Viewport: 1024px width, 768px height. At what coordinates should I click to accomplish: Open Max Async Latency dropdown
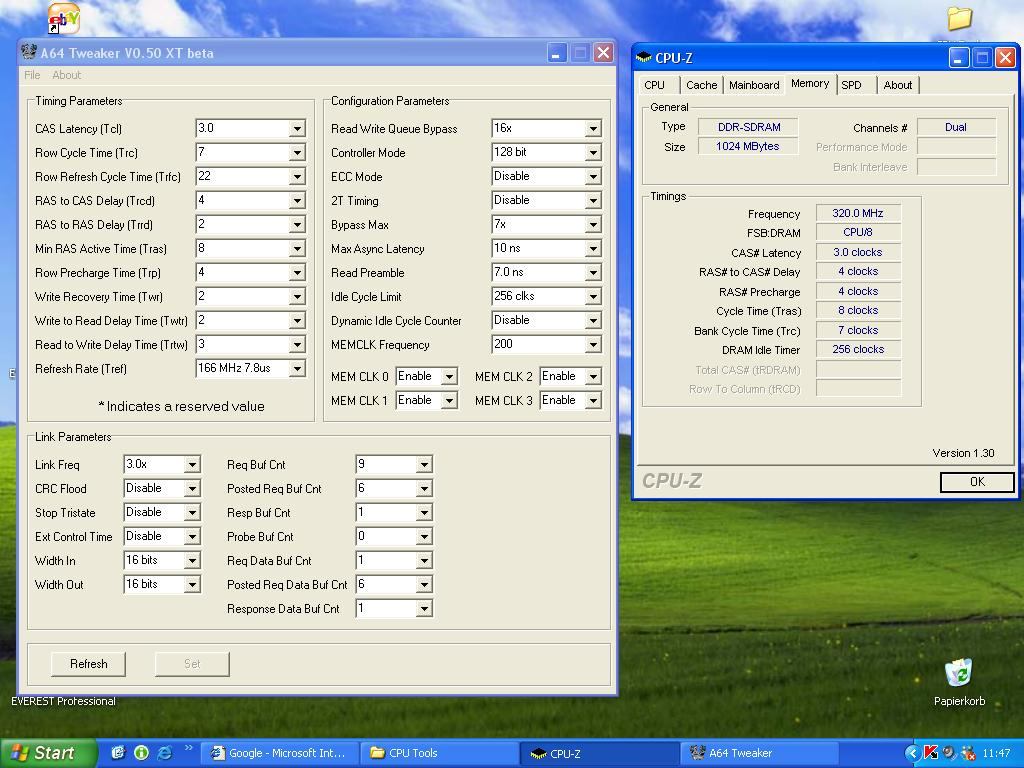pyautogui.click(x=593, y=249)
